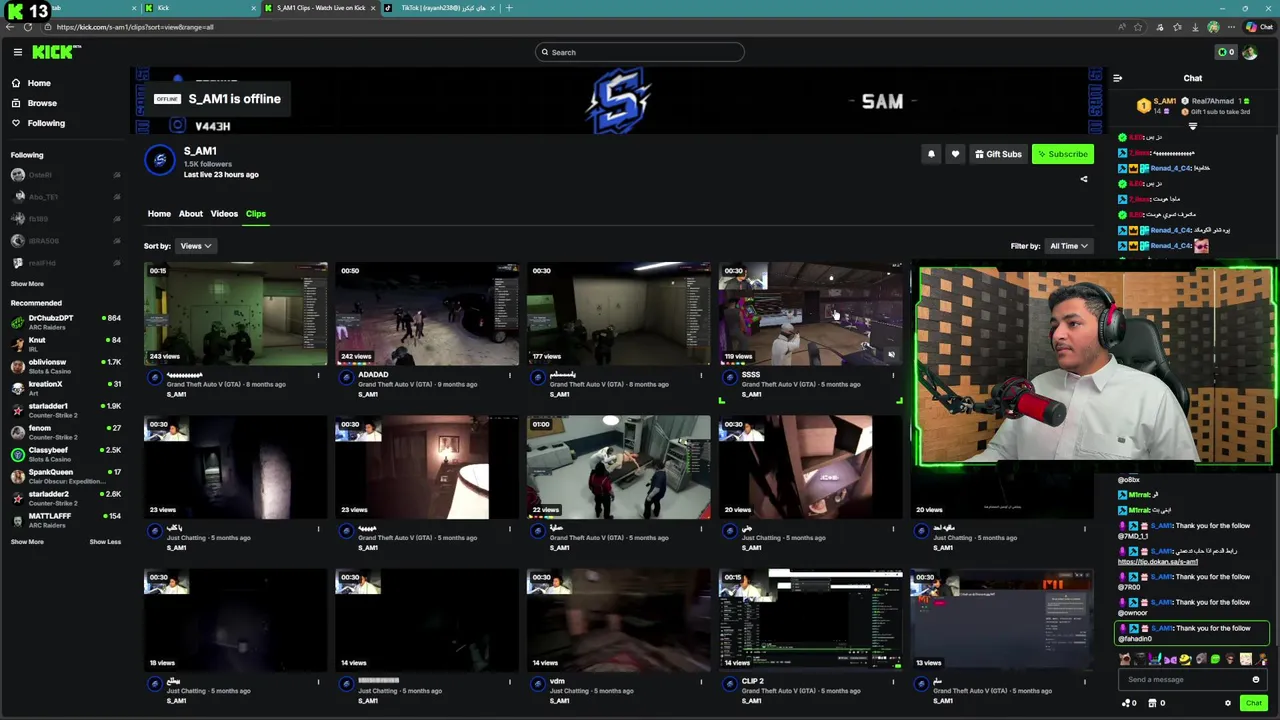Open options menu for CLIP 2

tap(893, 682)
